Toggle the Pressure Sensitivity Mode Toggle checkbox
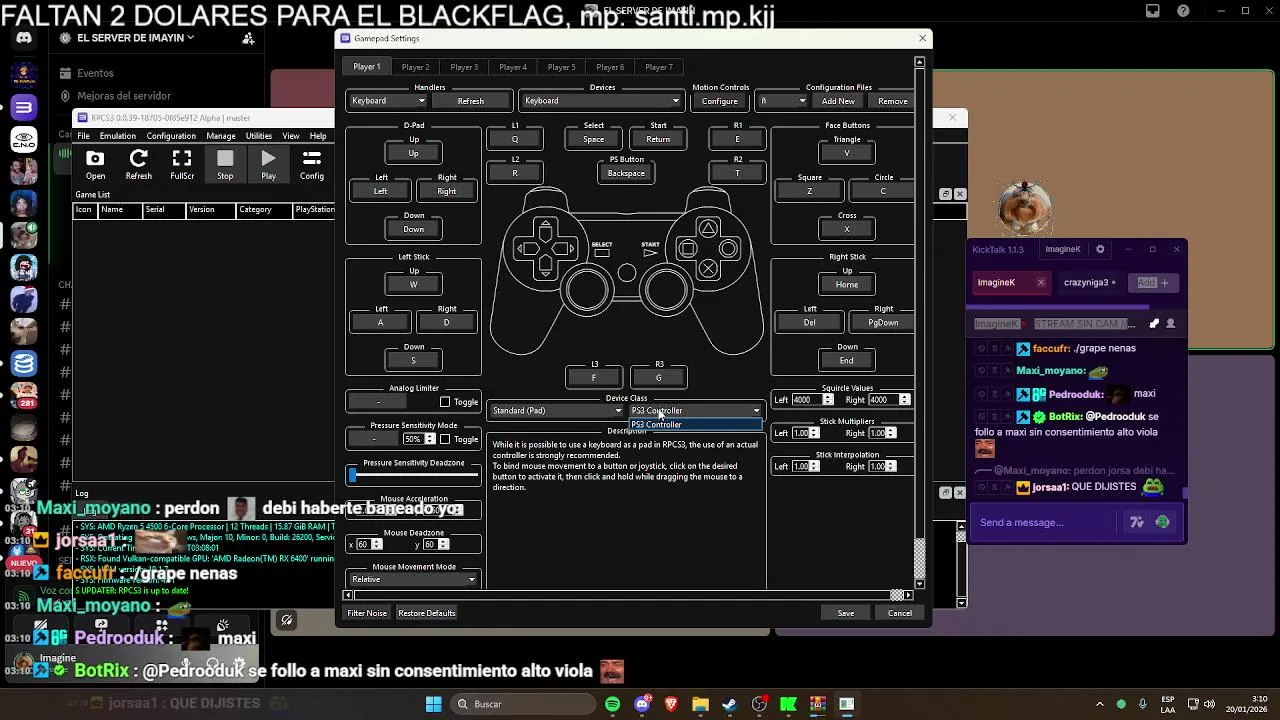 446,439
